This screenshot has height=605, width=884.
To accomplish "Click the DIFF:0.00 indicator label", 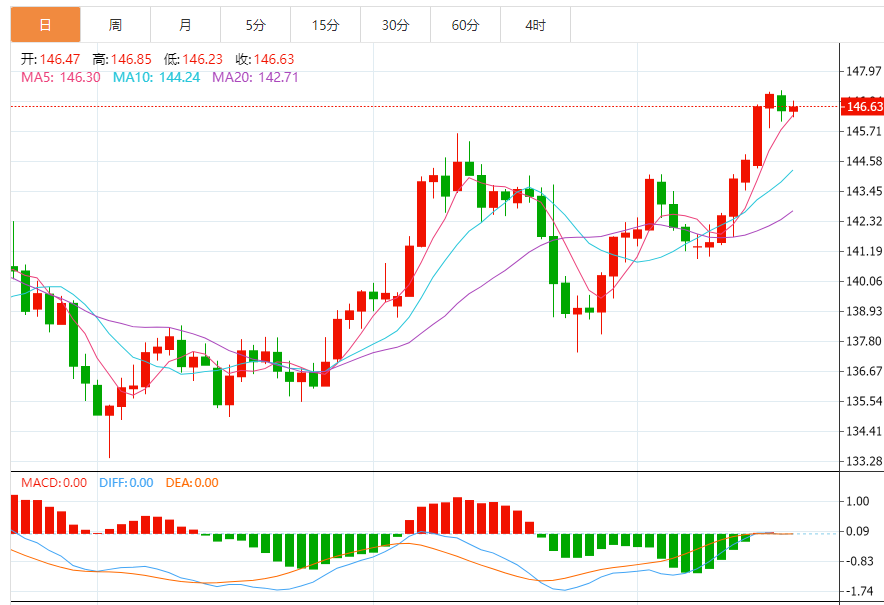I will pos(126,483).
